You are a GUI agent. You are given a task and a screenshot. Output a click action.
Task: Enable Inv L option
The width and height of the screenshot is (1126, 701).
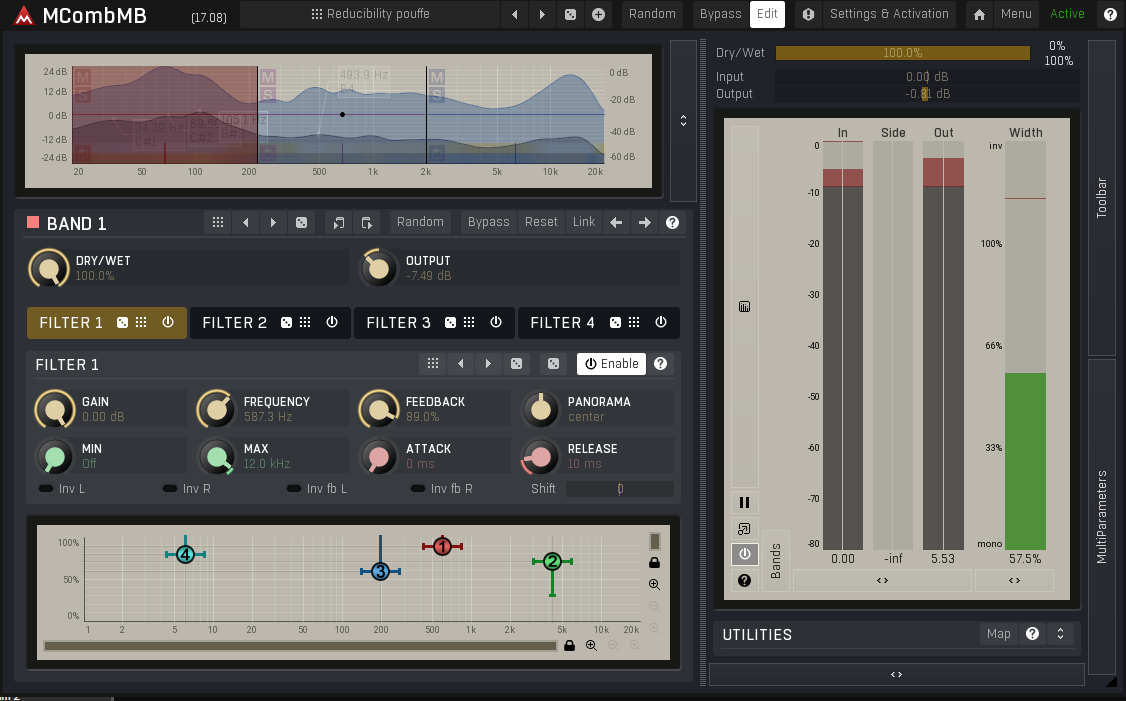(x=62, y=488)
